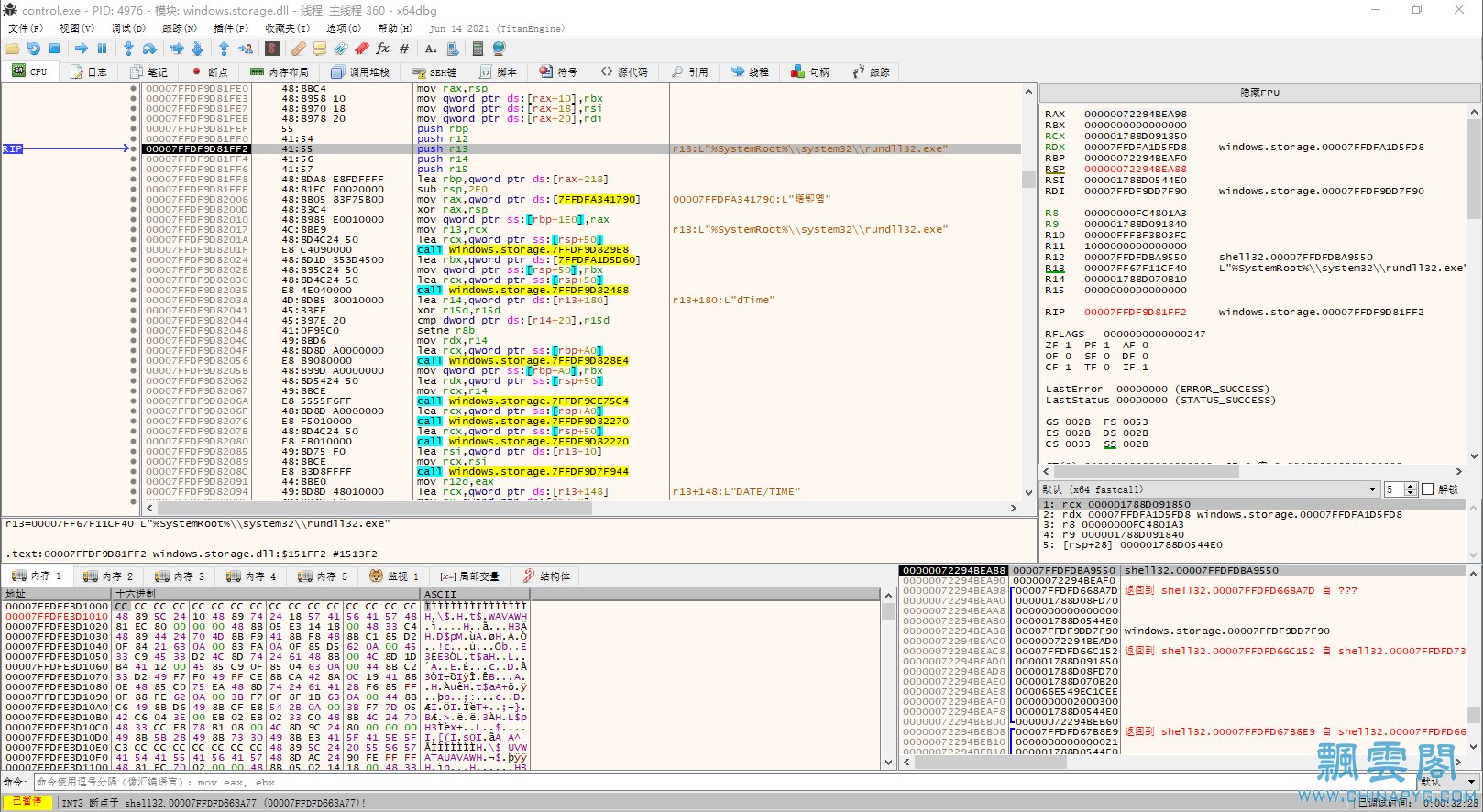Toggle the 解锁 checkbox
1483x812 pixels.
(1427, 489)
